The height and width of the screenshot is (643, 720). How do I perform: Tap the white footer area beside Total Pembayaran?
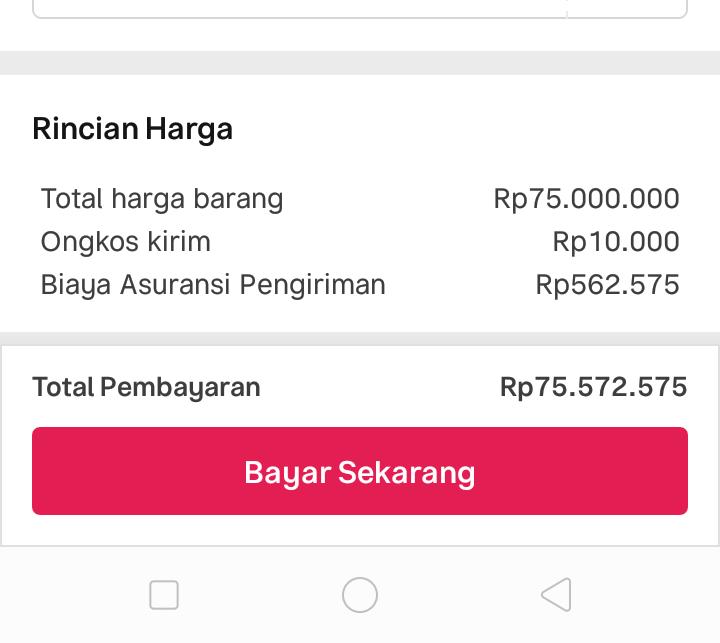[x=380, y=387]
